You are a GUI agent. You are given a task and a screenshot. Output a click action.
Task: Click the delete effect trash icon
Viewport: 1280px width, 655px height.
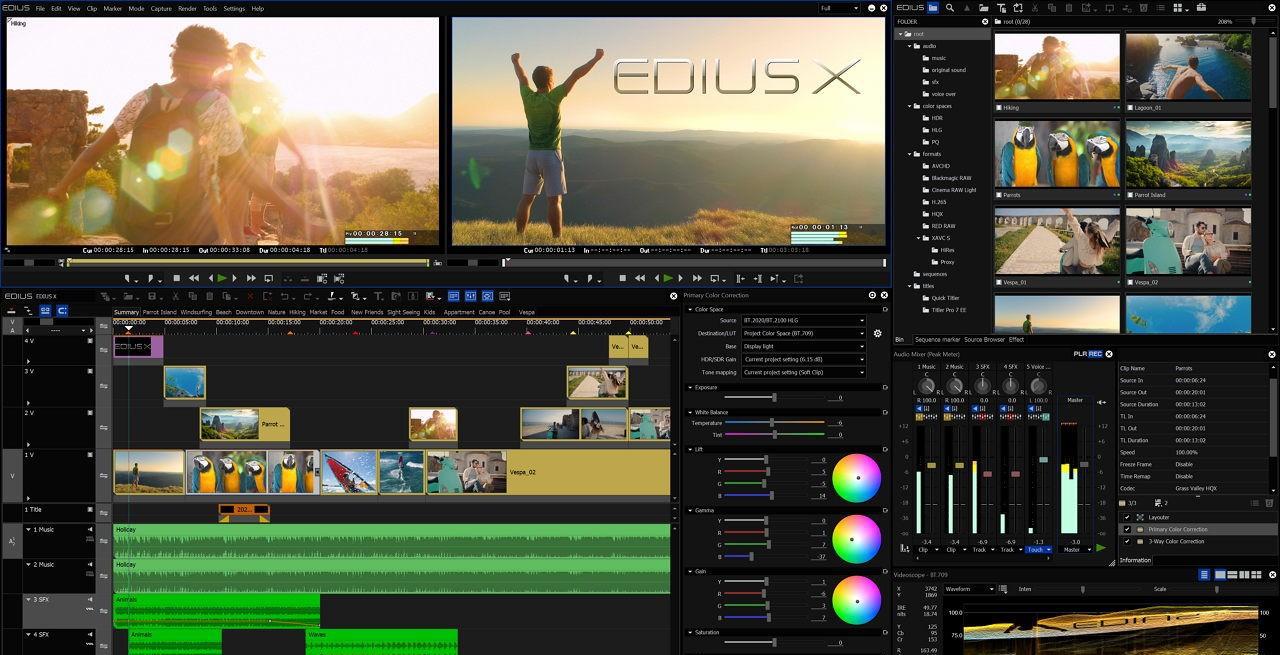1270,503
